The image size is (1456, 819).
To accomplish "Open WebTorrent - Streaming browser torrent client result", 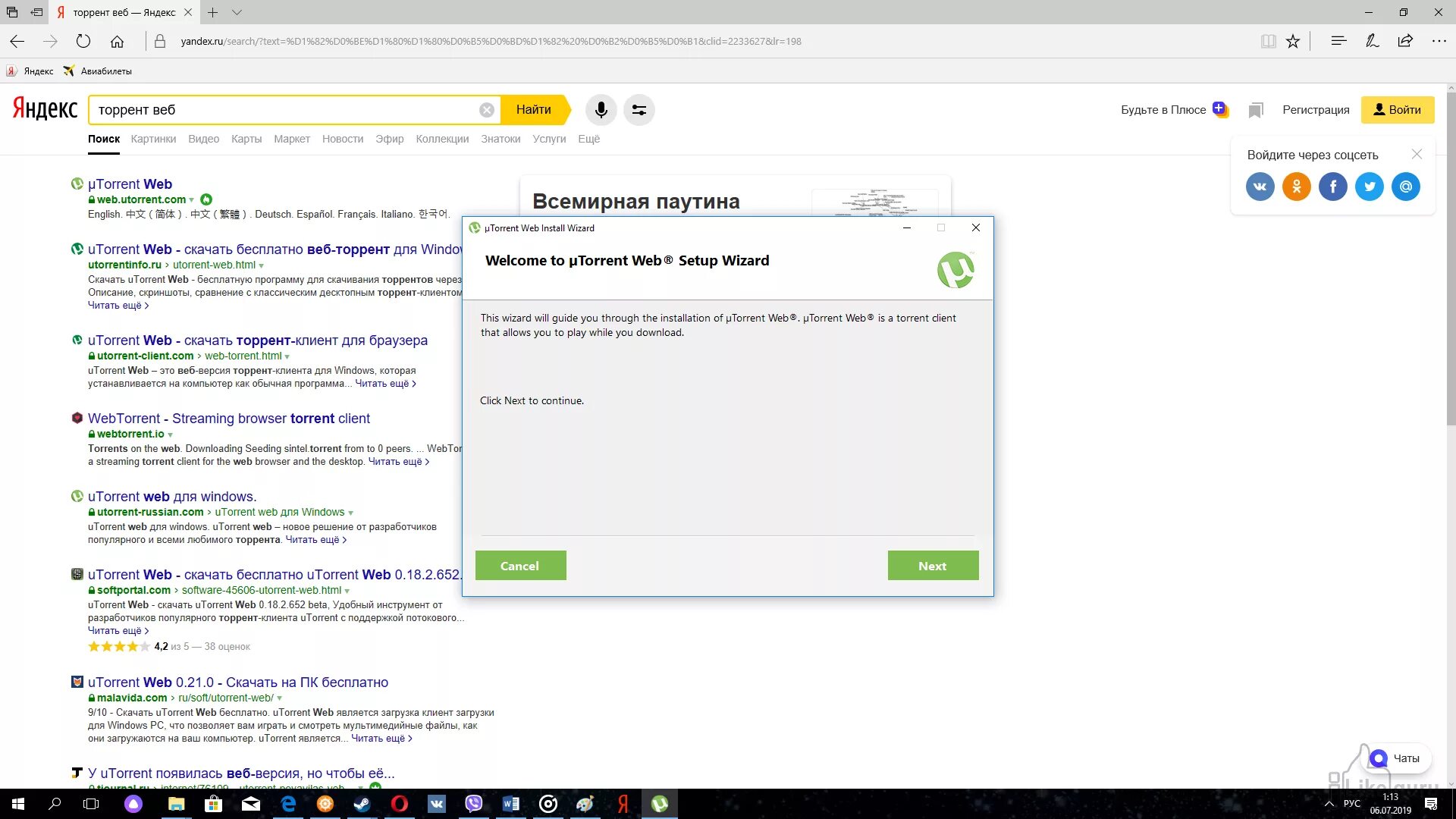I will pos(229,419).
